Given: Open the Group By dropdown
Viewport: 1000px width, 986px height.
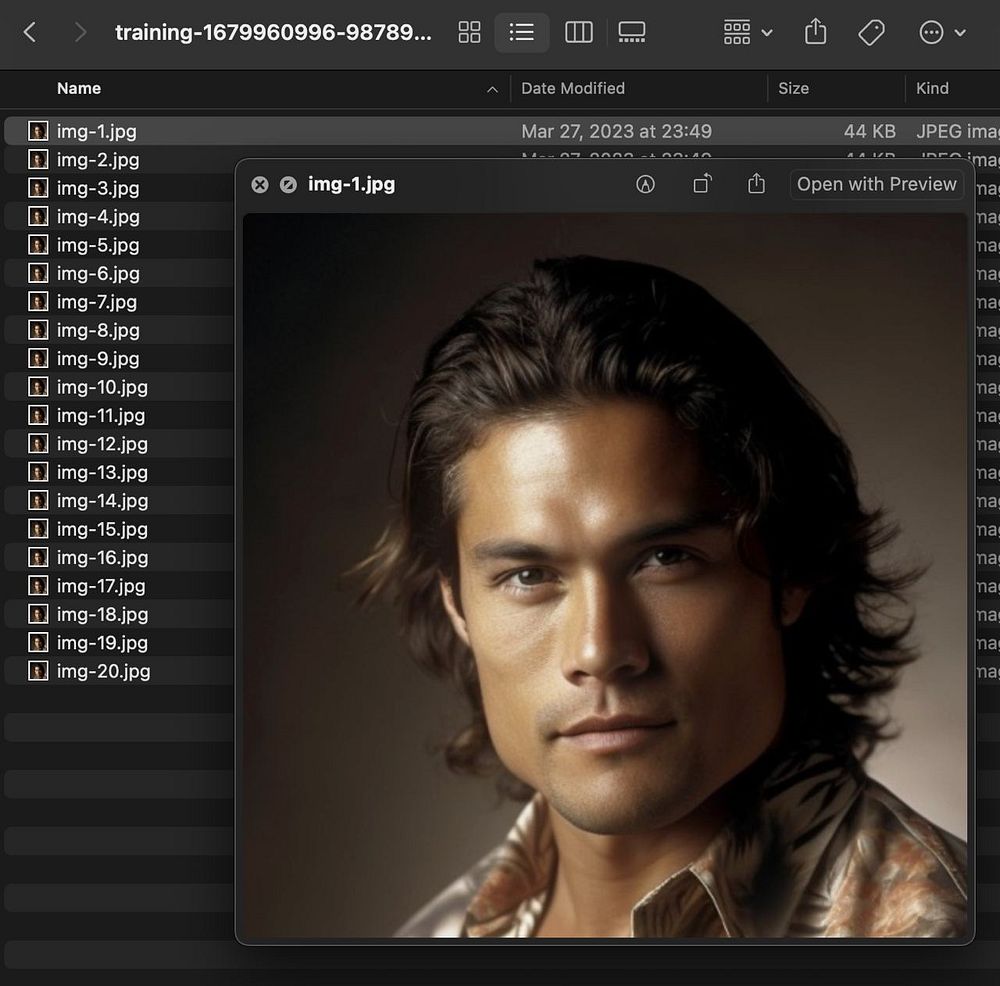Looking at the screenshot, I should coord(747,33).
